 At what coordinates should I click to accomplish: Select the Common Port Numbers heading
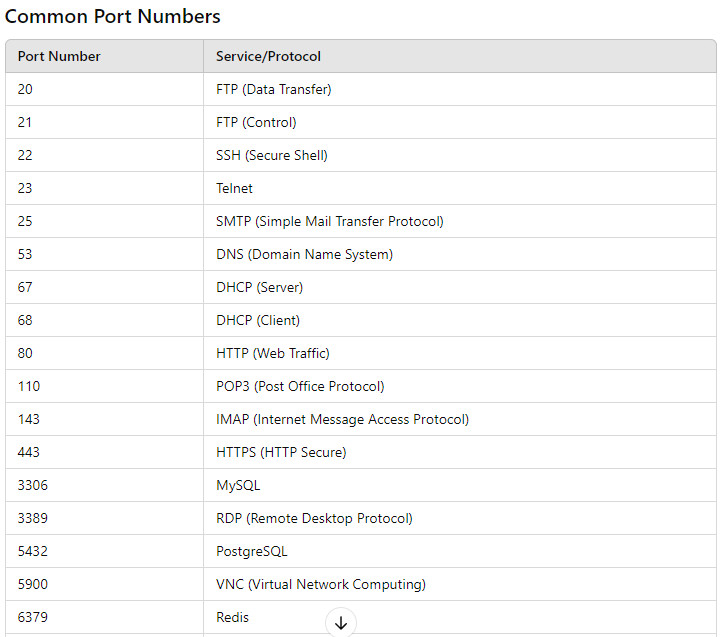coord(112,17)
